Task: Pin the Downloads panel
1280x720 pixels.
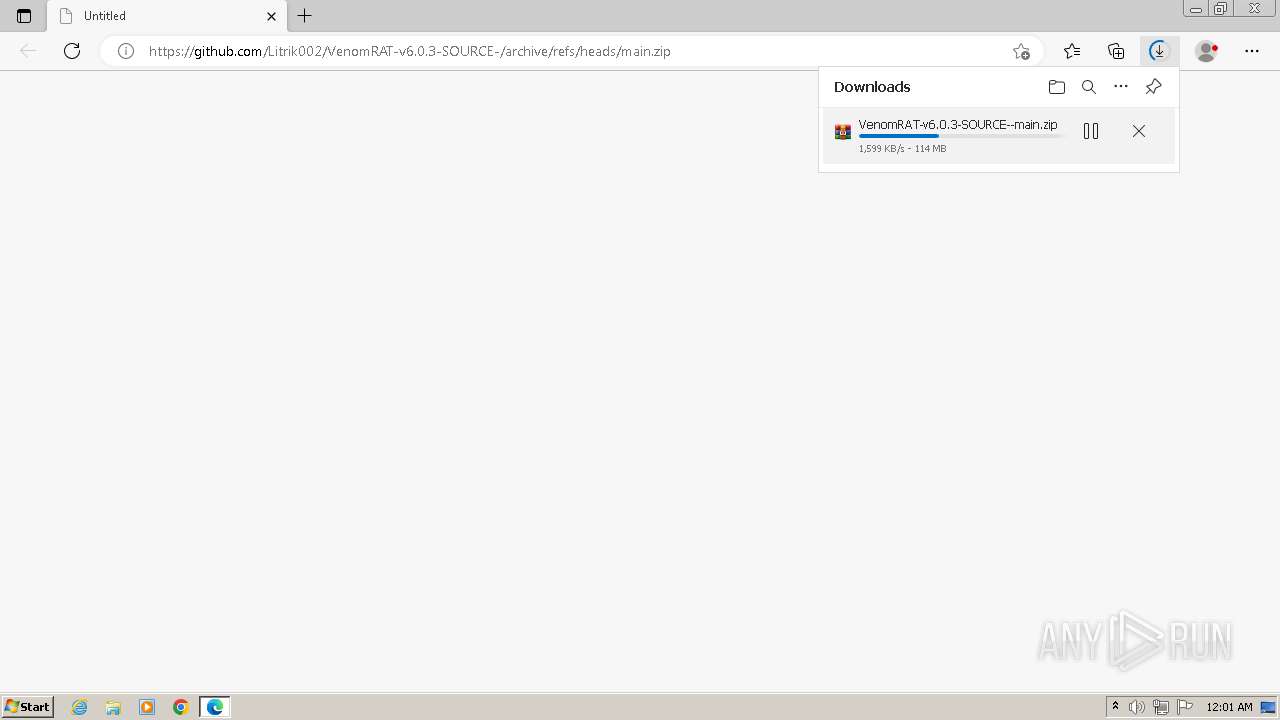Action: coord(1153,87)
